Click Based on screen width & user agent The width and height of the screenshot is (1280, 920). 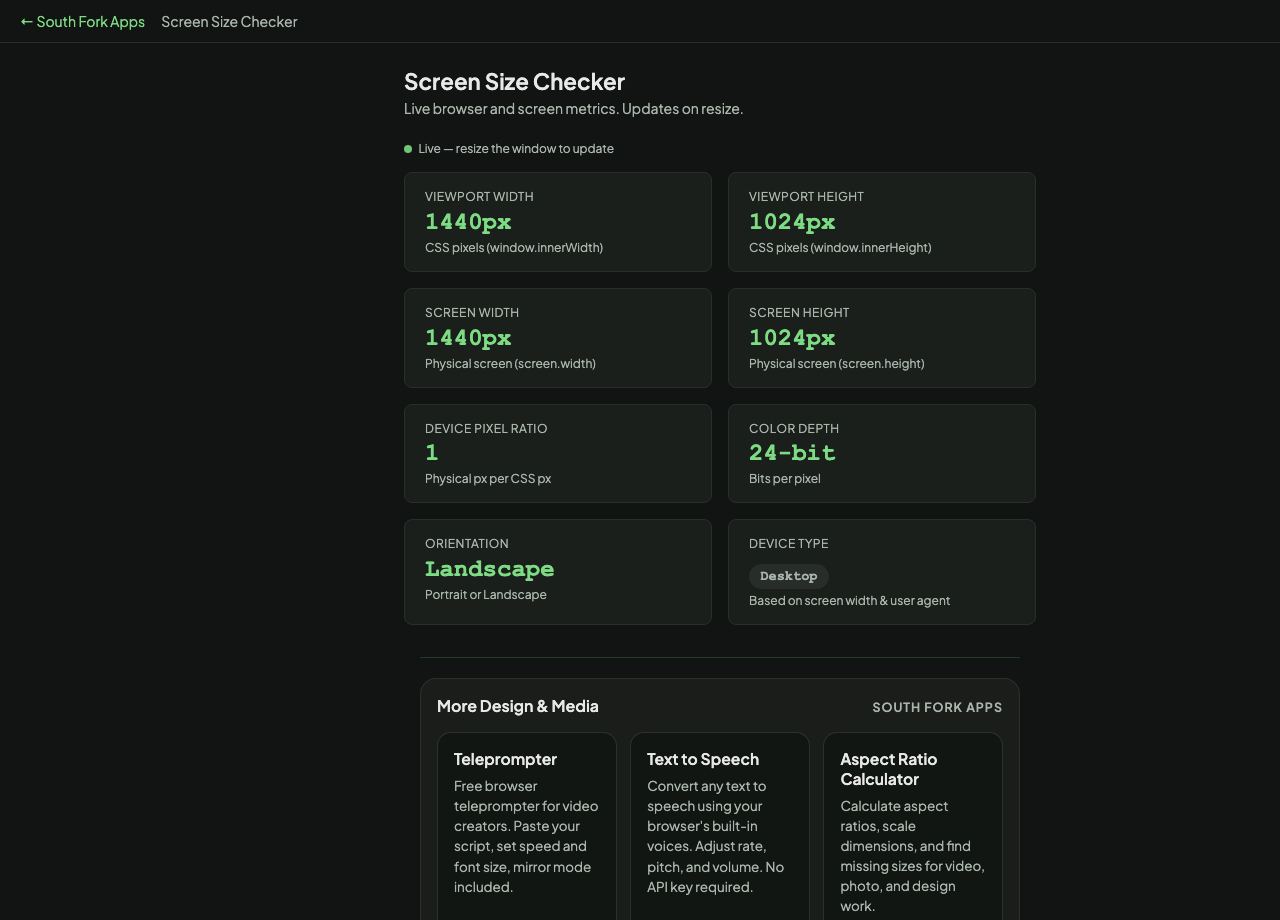tap(850, 600)
